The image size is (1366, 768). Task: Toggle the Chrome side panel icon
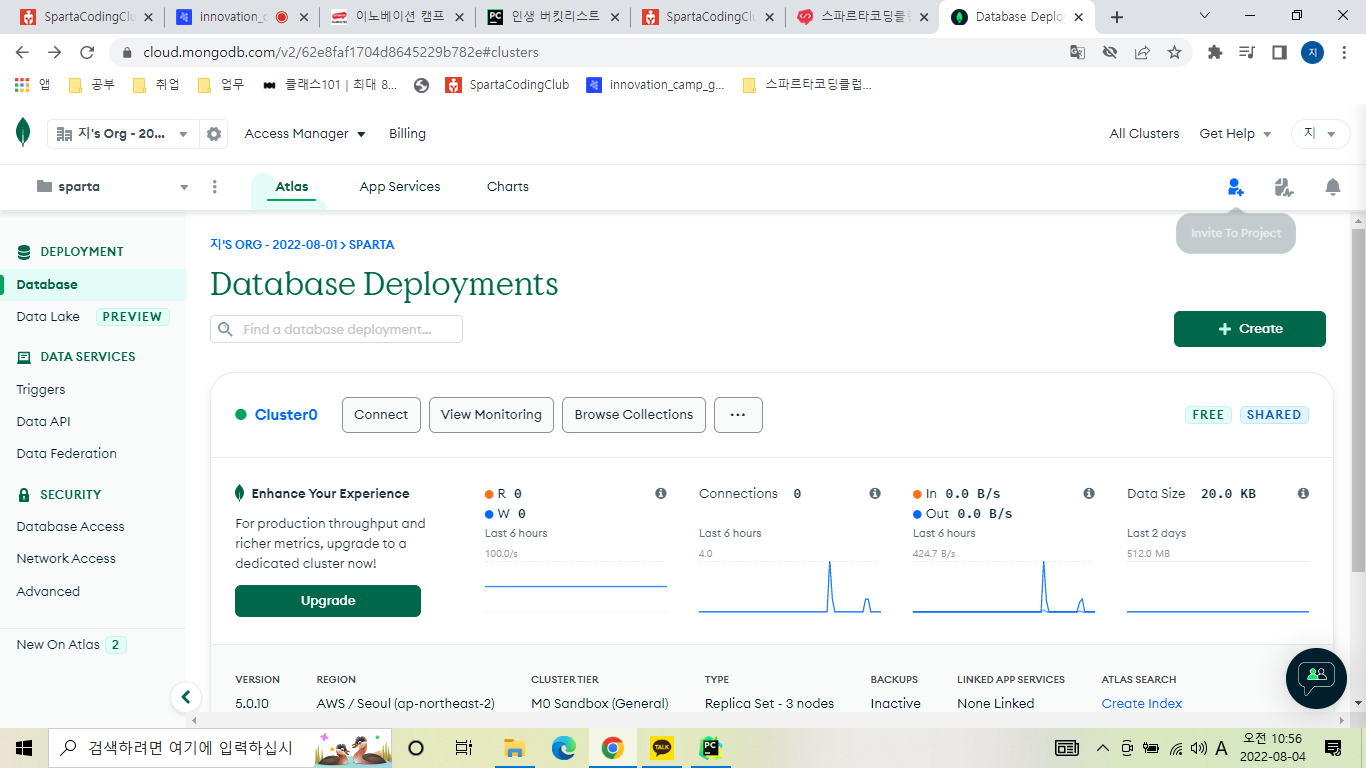pos(1279,52)
